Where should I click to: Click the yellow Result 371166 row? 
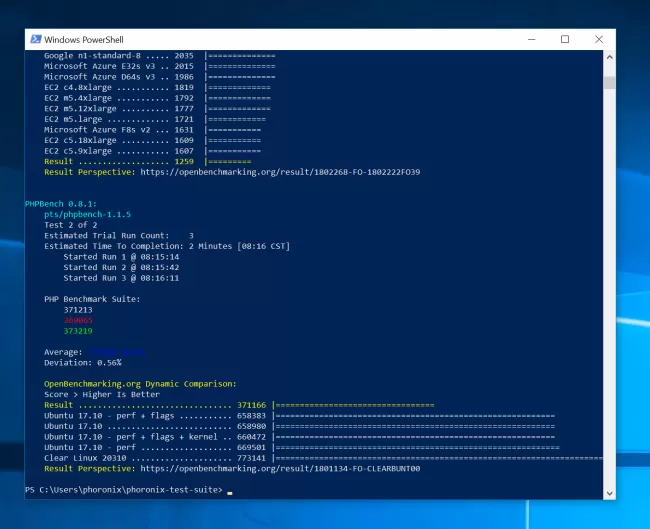pos(239,405)
